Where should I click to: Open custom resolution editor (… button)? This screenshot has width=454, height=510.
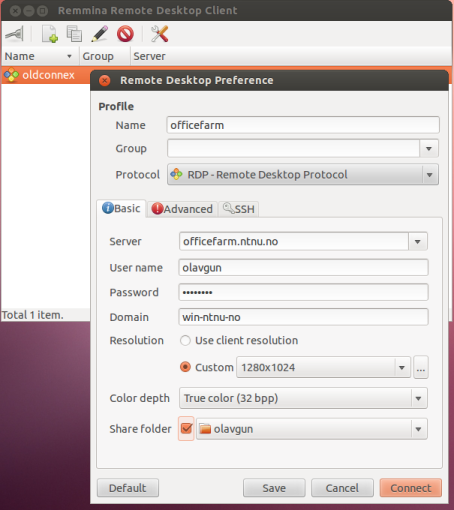pos(421,367)
